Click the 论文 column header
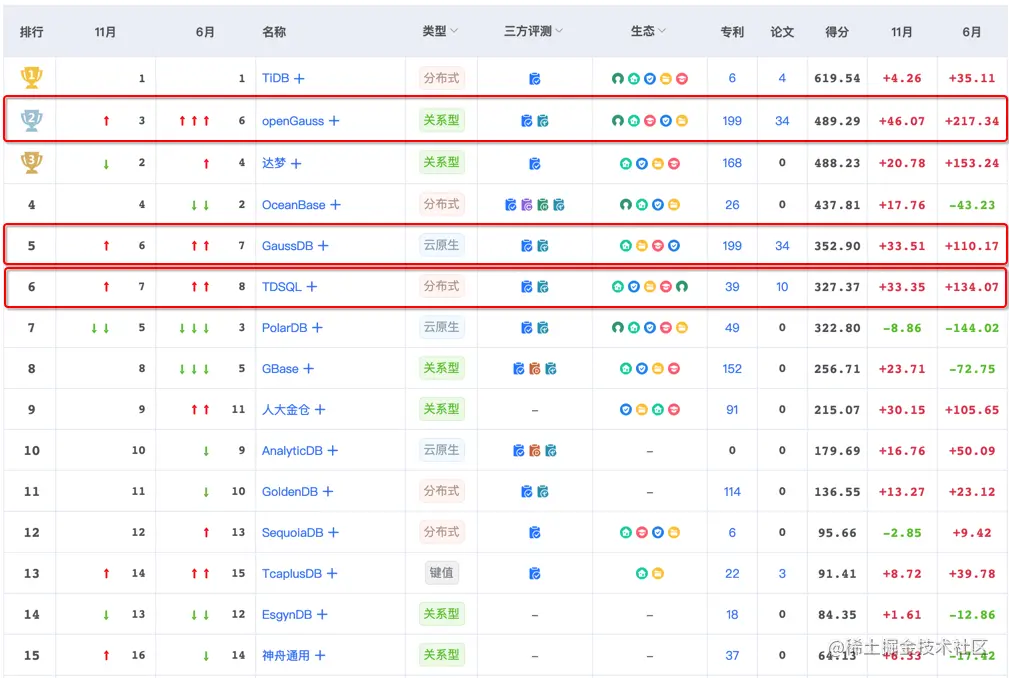 pos(782,32)
